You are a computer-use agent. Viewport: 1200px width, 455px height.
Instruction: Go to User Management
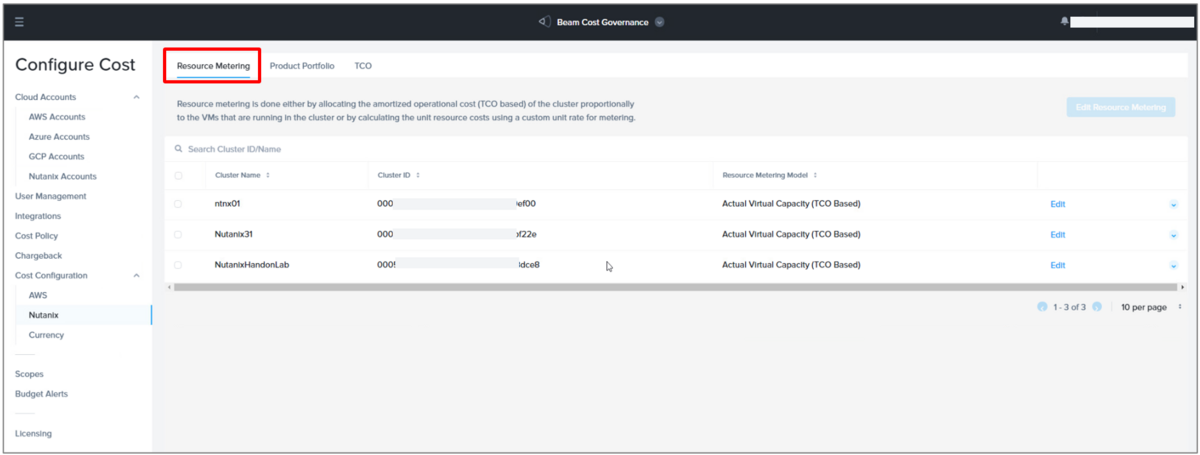point(51,196)
